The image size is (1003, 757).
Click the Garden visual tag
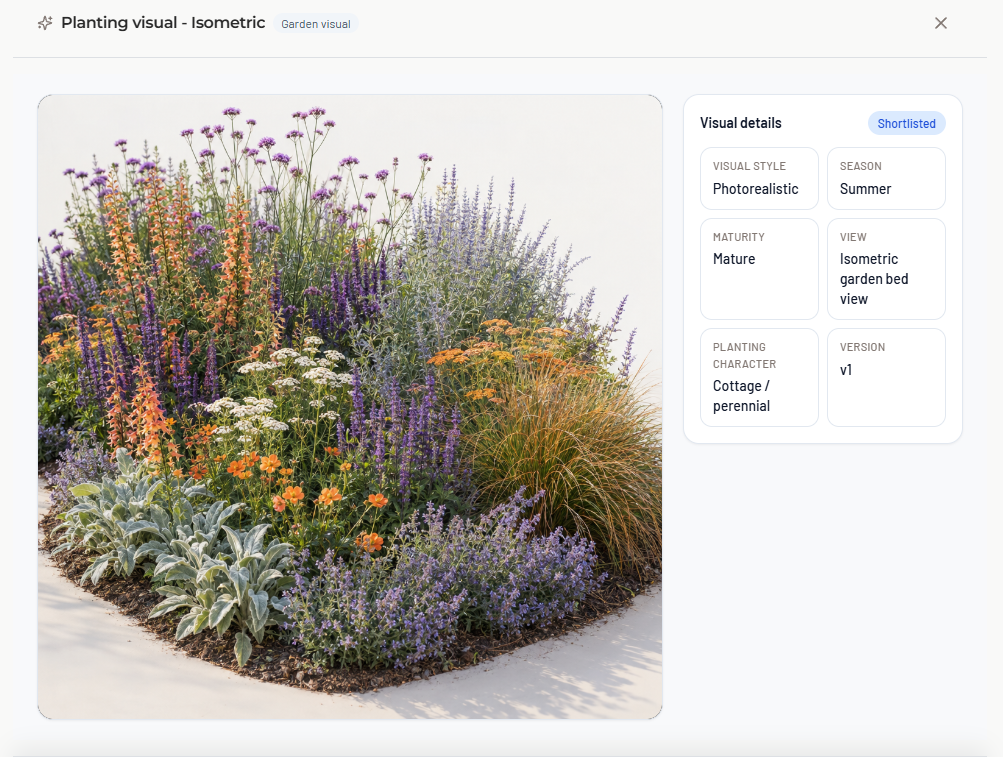point(316,24)
